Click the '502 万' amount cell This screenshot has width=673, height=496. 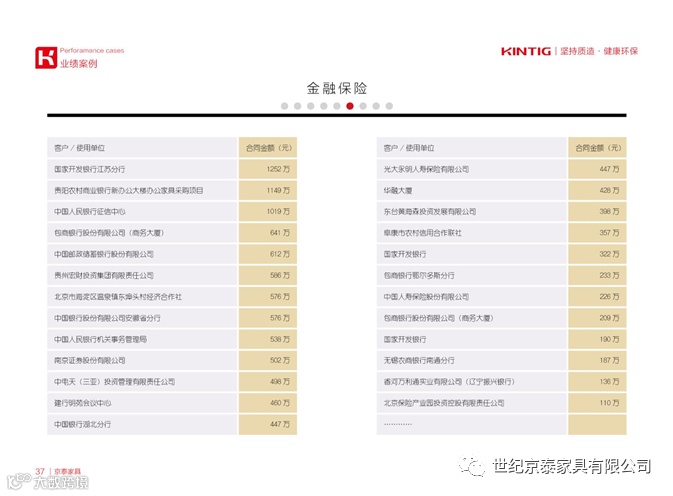[268, 360]
